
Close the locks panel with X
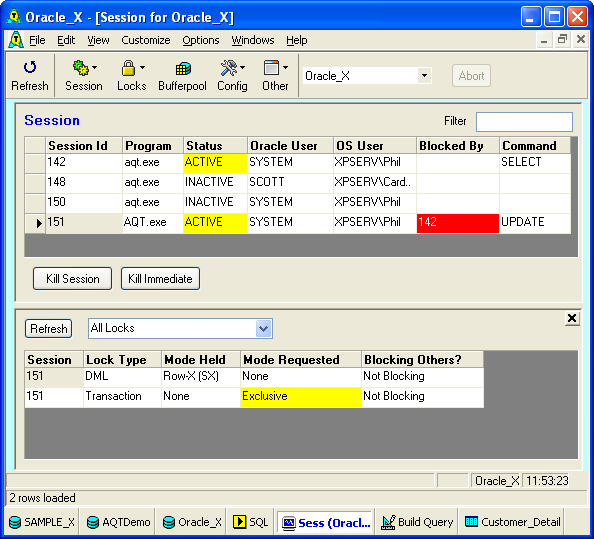click(x=572, y=318)
